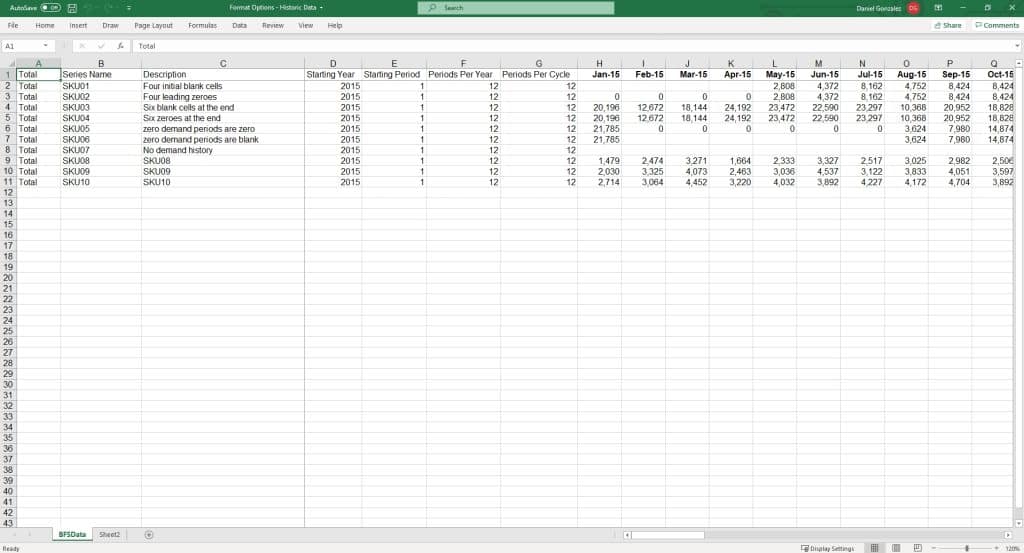
Task: Toggle the AutoSave switch
Action: 50,8
